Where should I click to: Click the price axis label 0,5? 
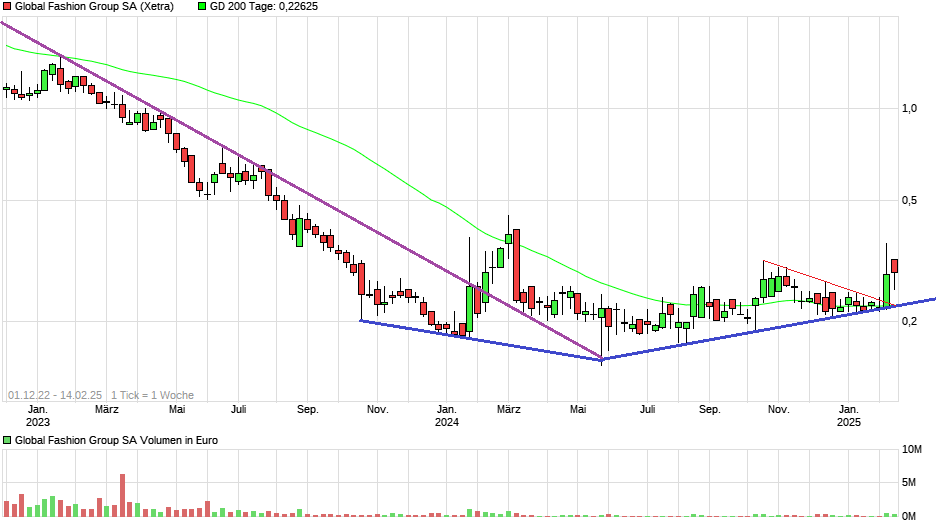909,201
